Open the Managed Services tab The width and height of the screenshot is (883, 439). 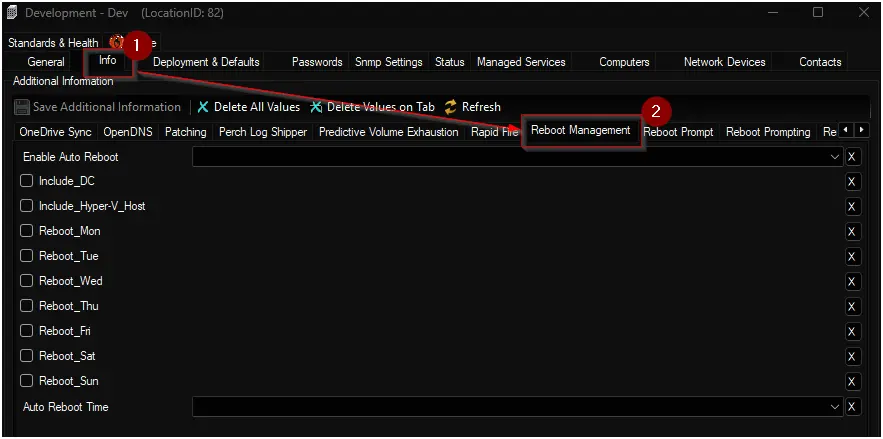coord(521,62)
